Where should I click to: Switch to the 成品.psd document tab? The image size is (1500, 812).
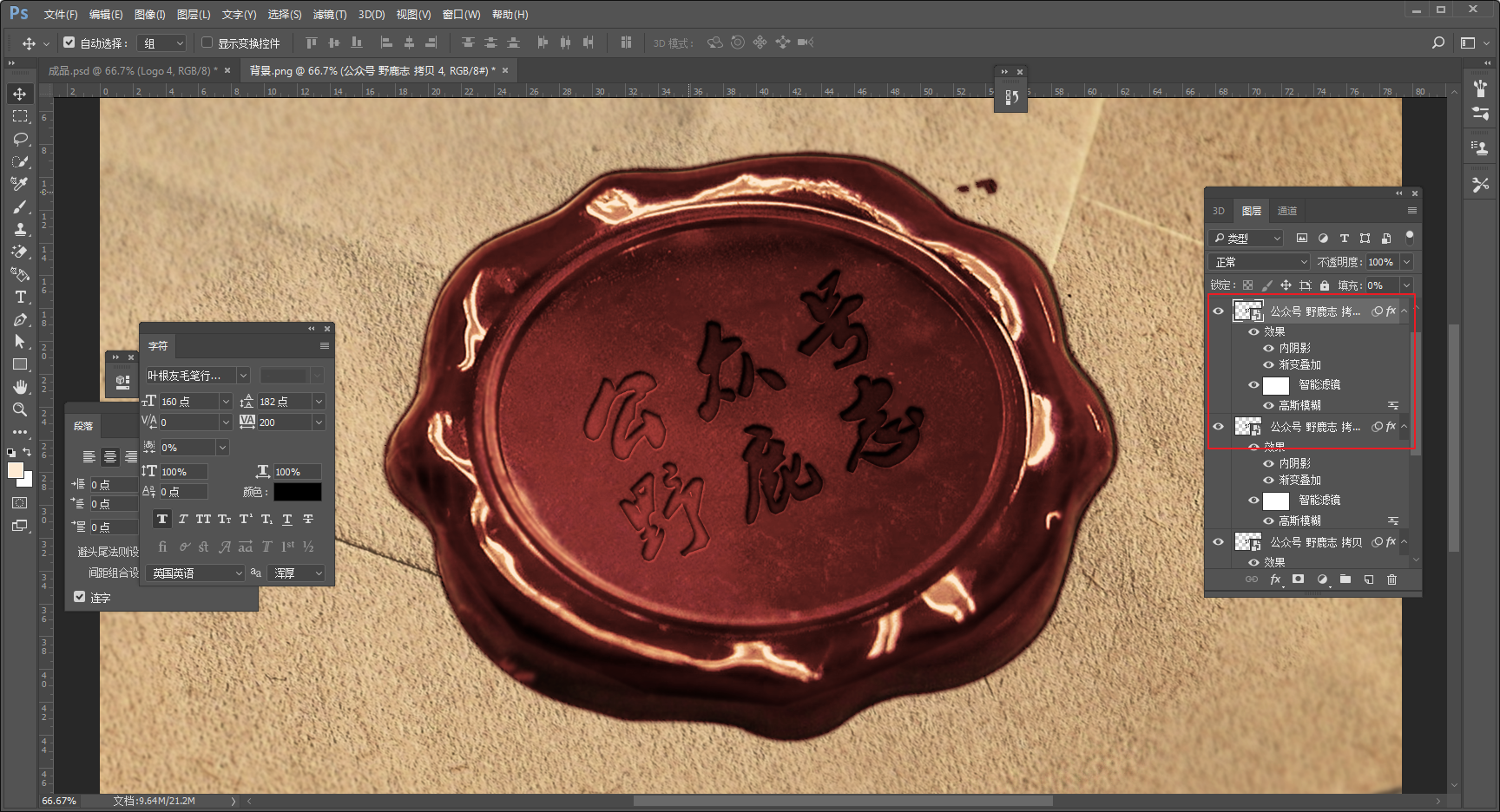133,70
